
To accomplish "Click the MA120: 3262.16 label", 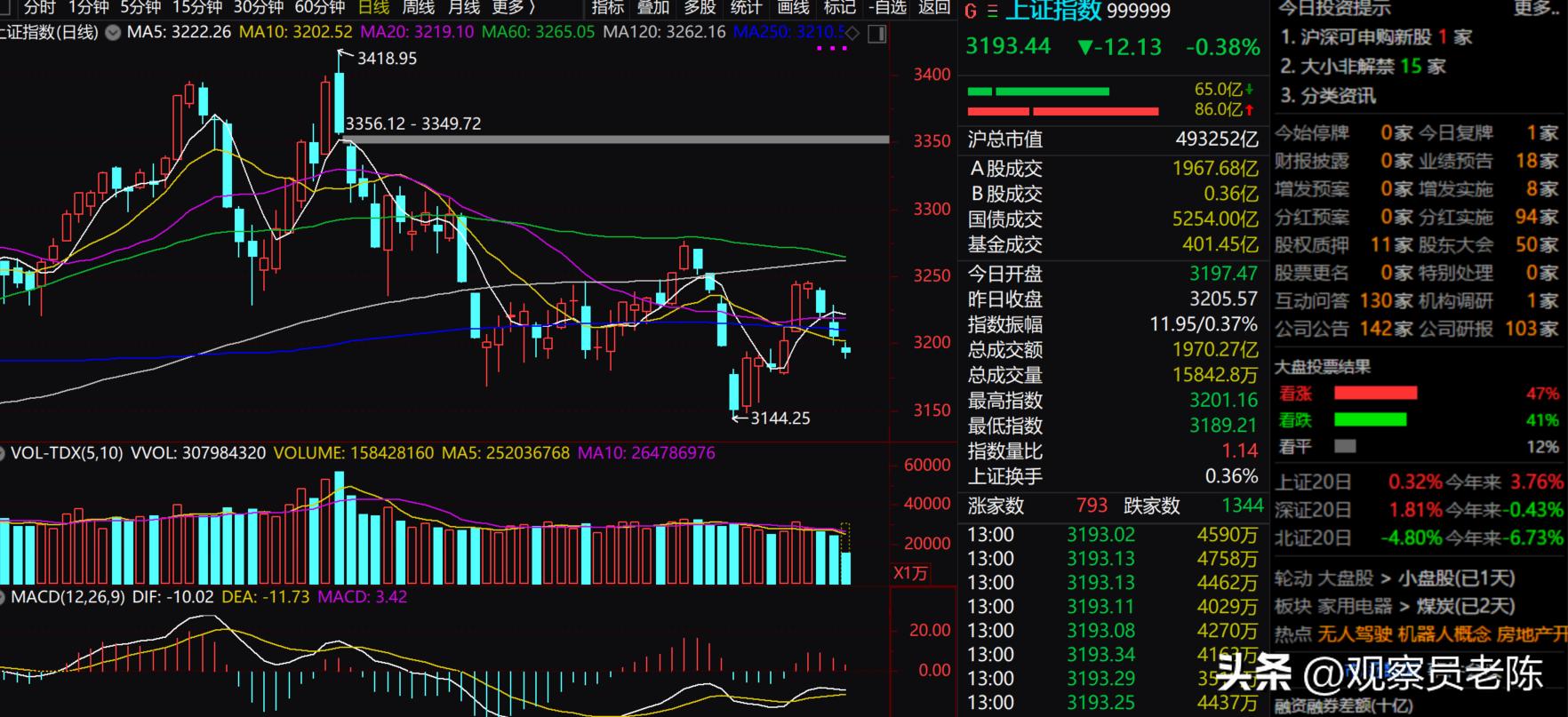I will pos(664,32).
